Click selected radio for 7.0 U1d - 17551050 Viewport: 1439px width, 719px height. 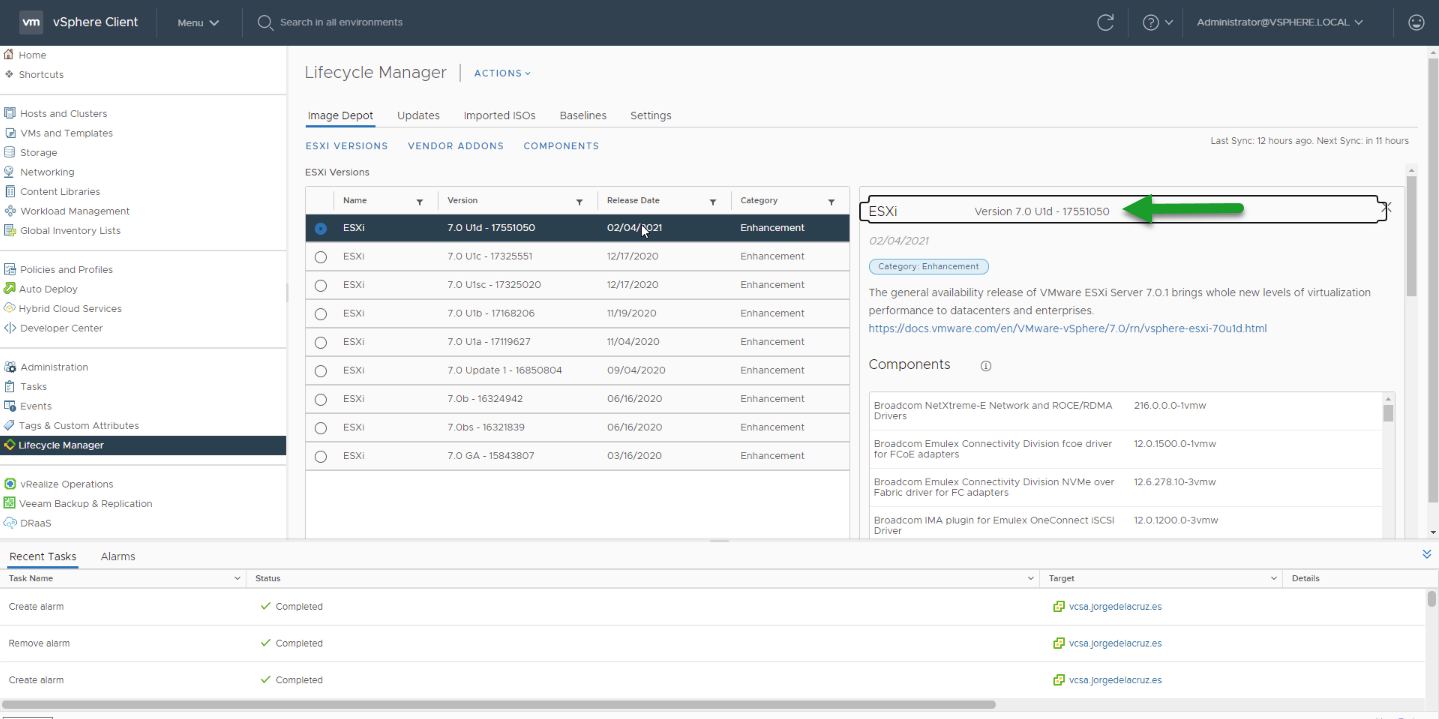[320, 228]
